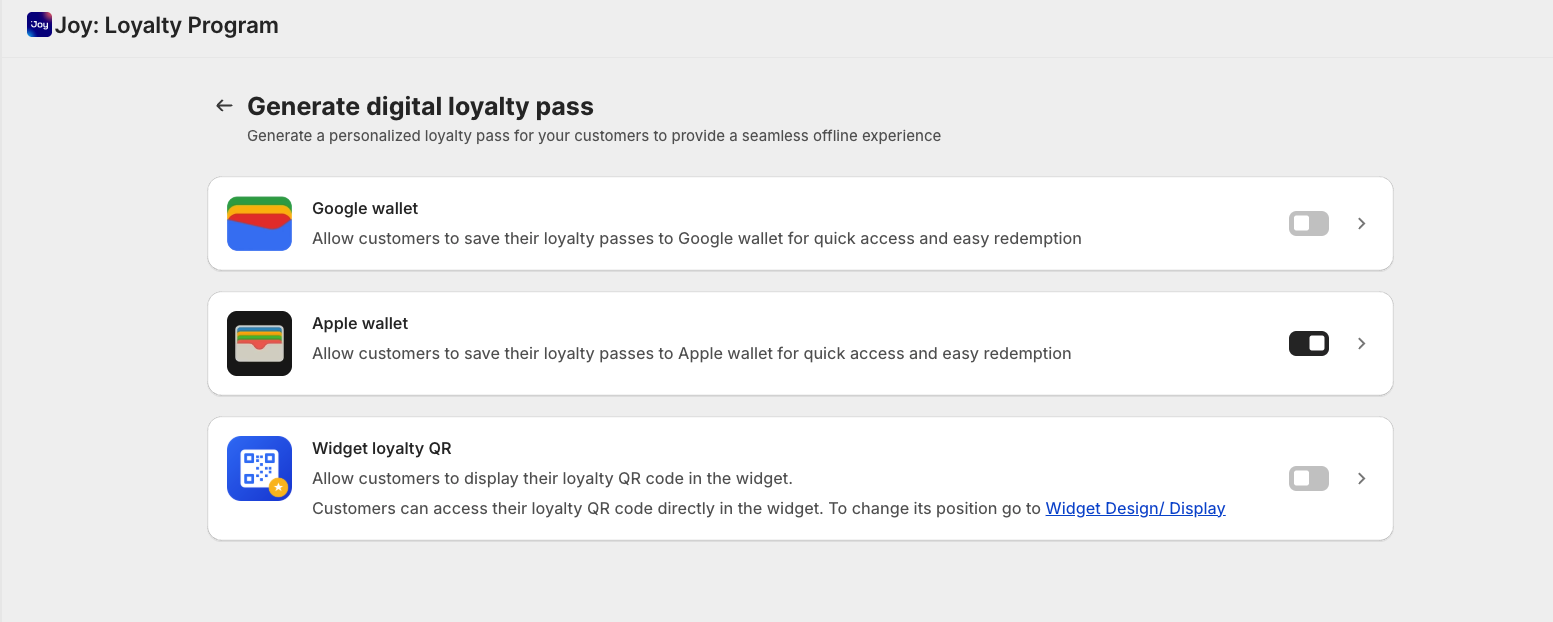Image resolution: width=1553 pixels, height=622 pixels.
Task: Click the "Google wallet" card title
Action: click(x=365, y=209)
